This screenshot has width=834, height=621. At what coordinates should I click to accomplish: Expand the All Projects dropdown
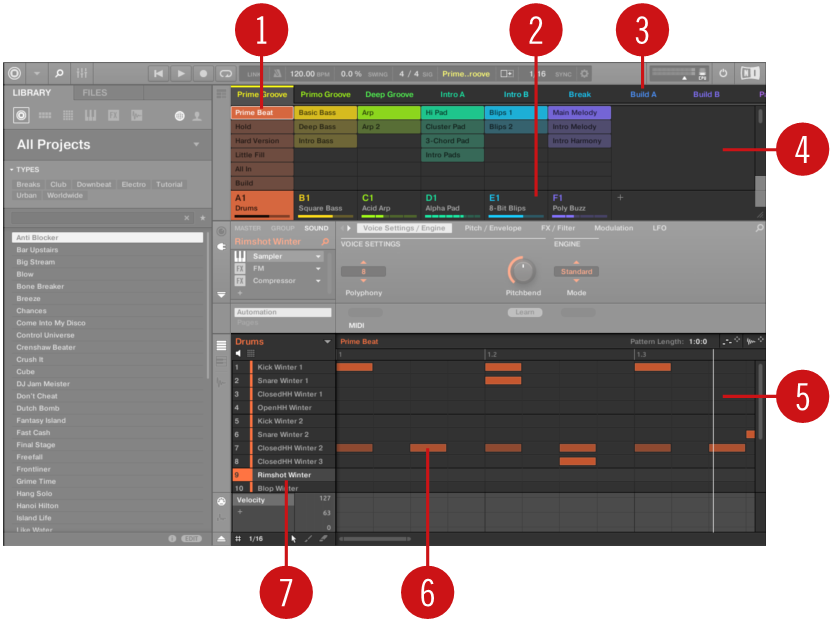pyautogui.click(x=196, y=145)
